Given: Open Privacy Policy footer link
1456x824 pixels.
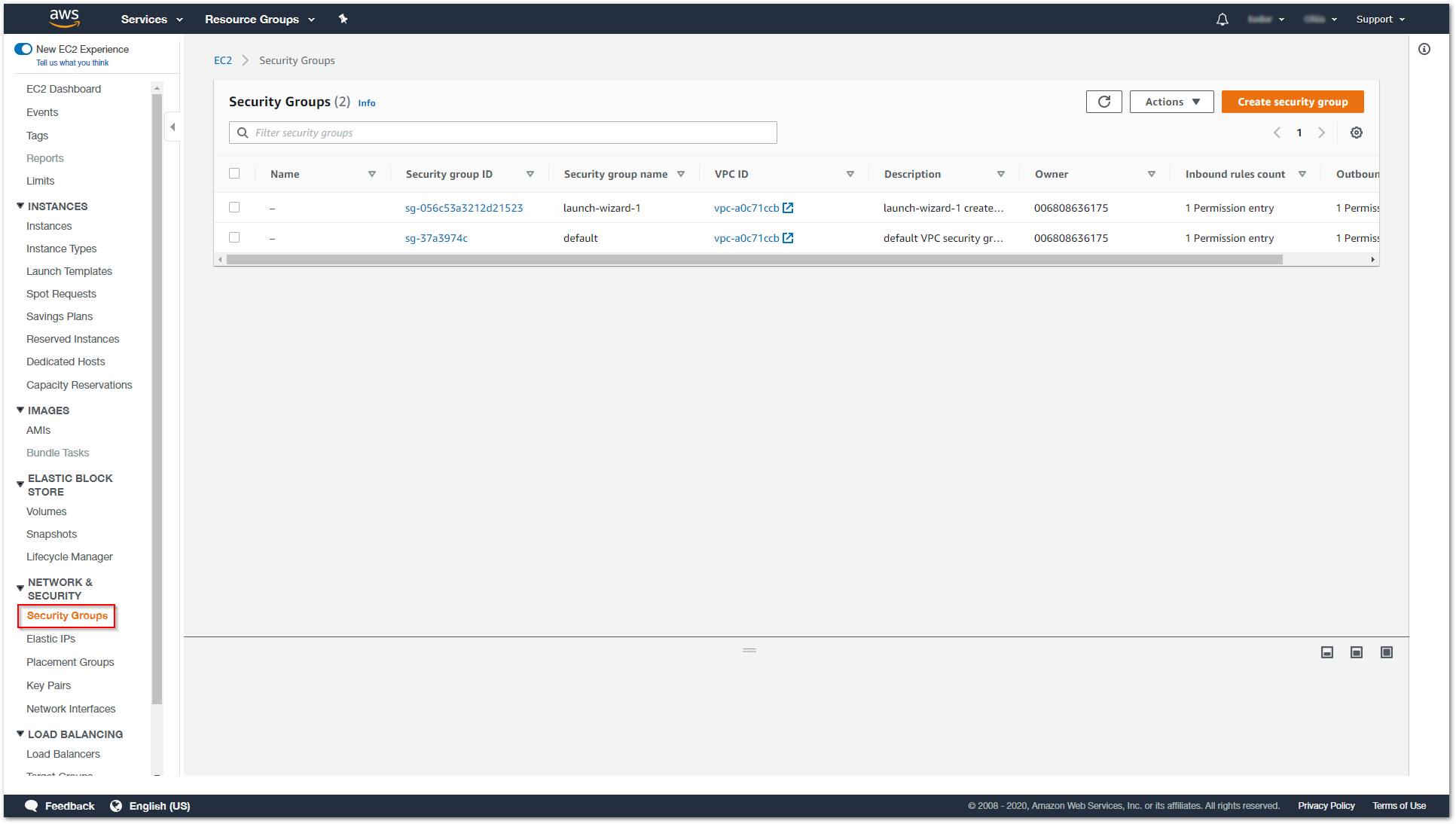Looking at the screenshot, I should coord(1326,806).
